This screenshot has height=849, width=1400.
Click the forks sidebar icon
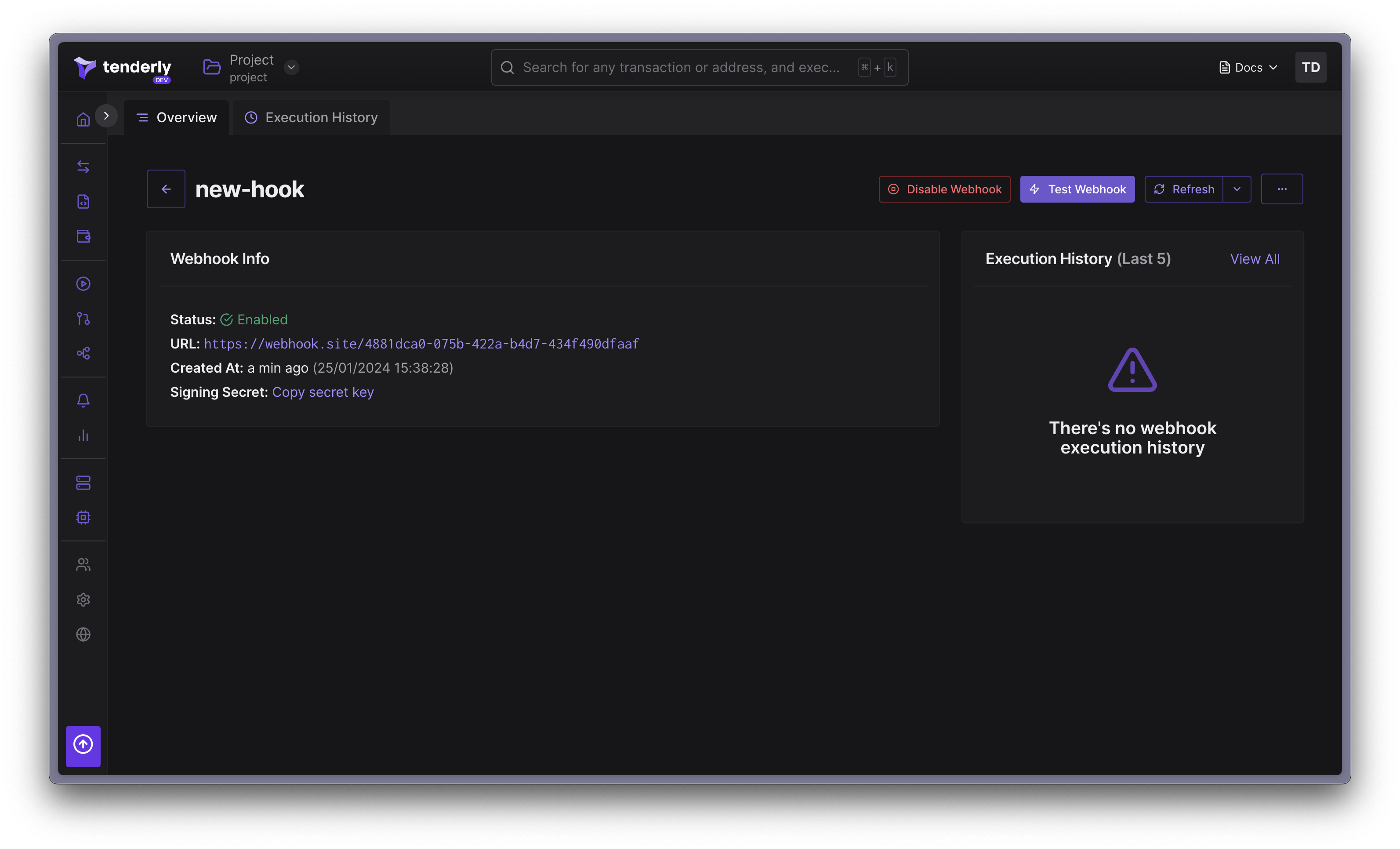click(x=83, y=319)
